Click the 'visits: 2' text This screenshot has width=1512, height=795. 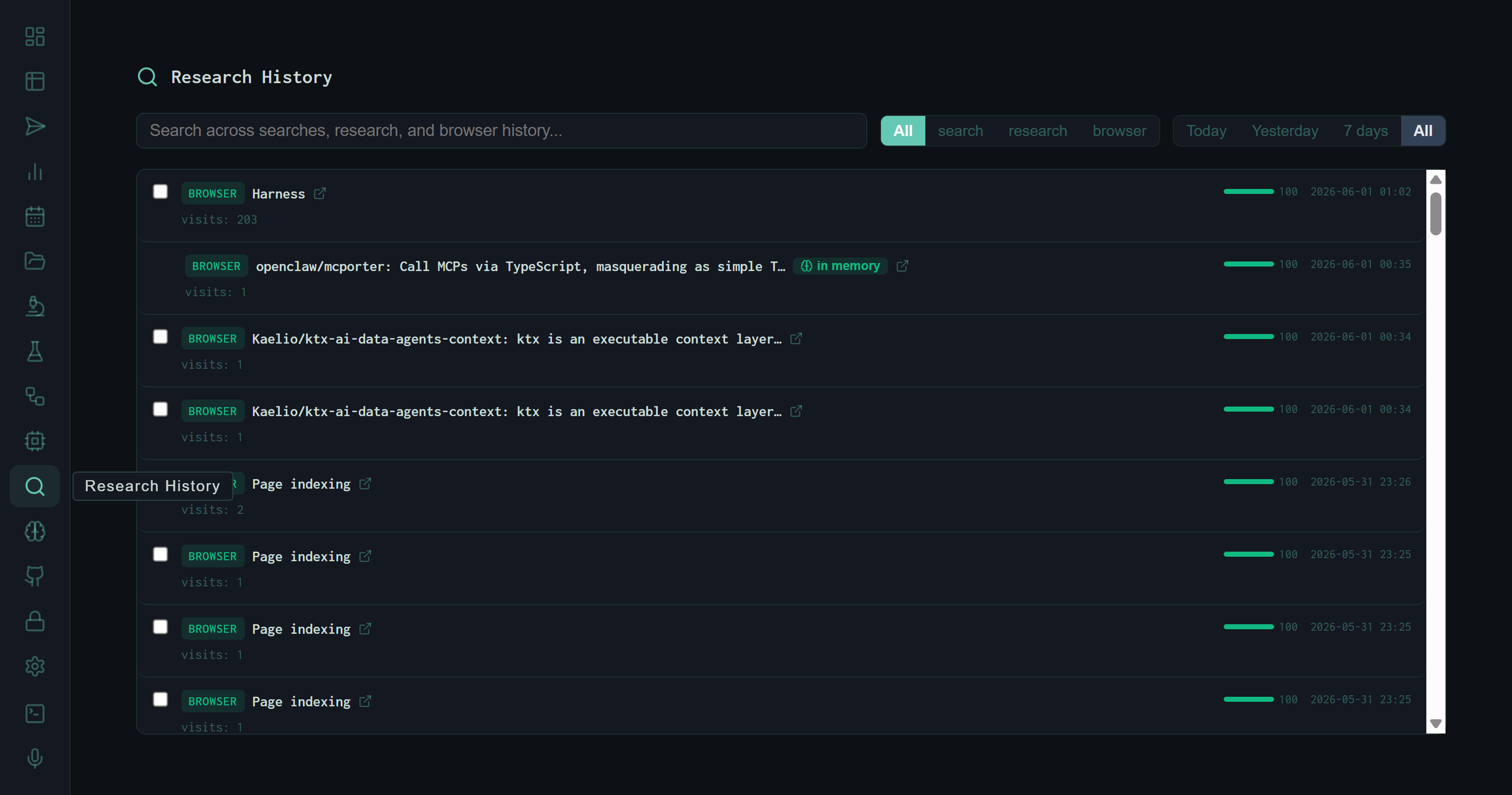click(212, 510)
